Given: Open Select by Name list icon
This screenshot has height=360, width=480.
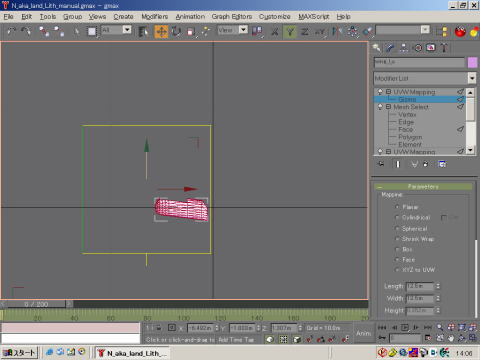Looking at the screenshot, I should [x=143, y=31].
